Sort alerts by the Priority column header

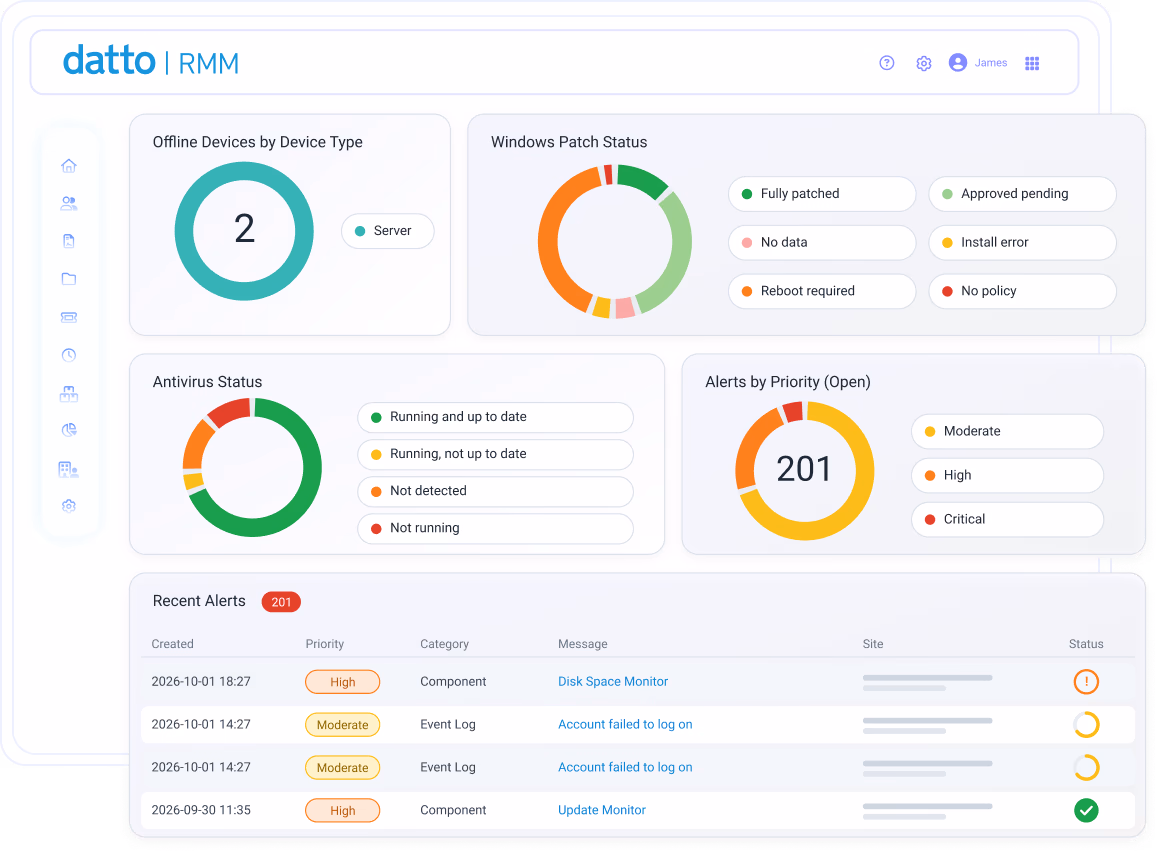tap(325, 644)
